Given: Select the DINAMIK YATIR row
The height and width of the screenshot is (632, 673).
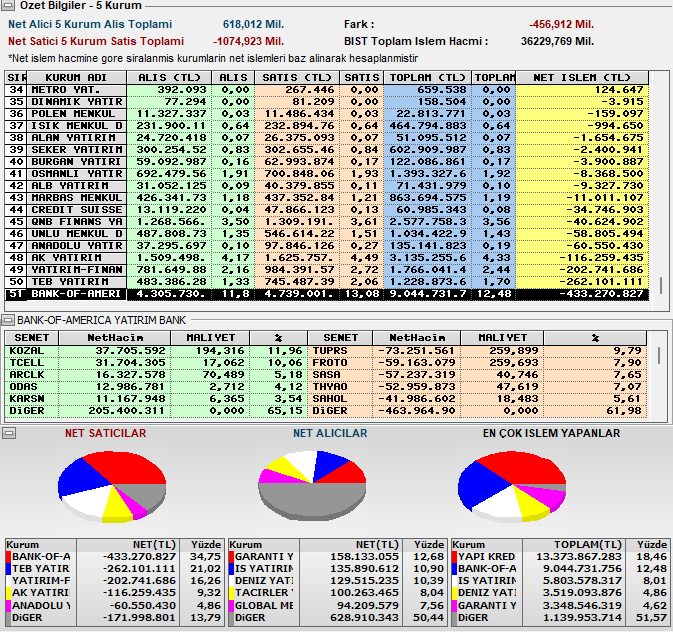Looking at the screenshot, I should (x=327, y=102).
